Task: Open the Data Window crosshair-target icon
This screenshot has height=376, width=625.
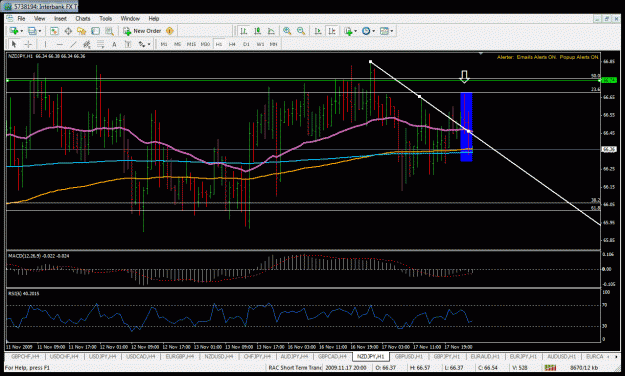Action: tap(68, 31)
